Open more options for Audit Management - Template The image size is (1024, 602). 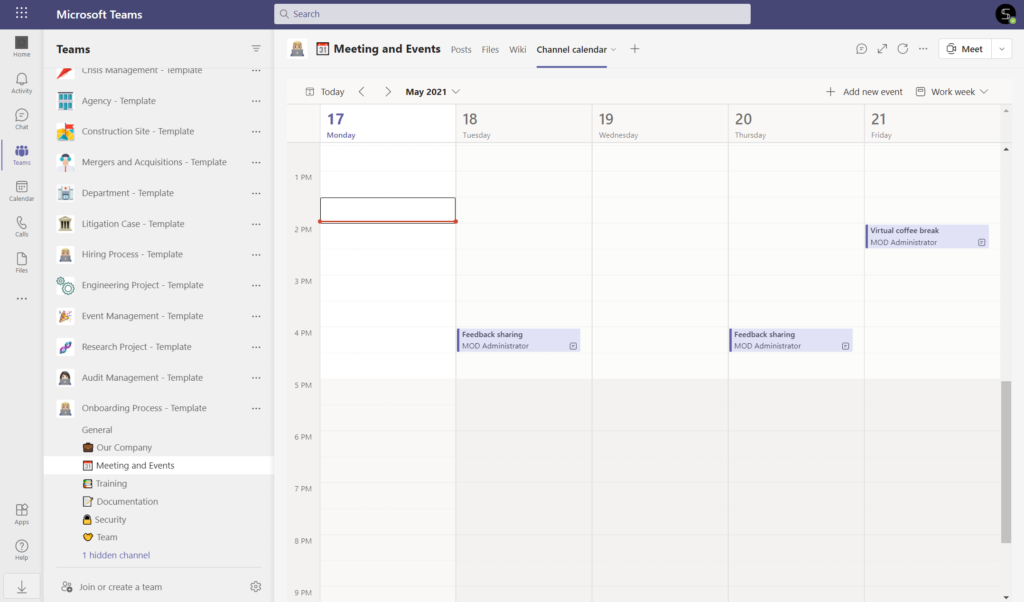(256, 377)
